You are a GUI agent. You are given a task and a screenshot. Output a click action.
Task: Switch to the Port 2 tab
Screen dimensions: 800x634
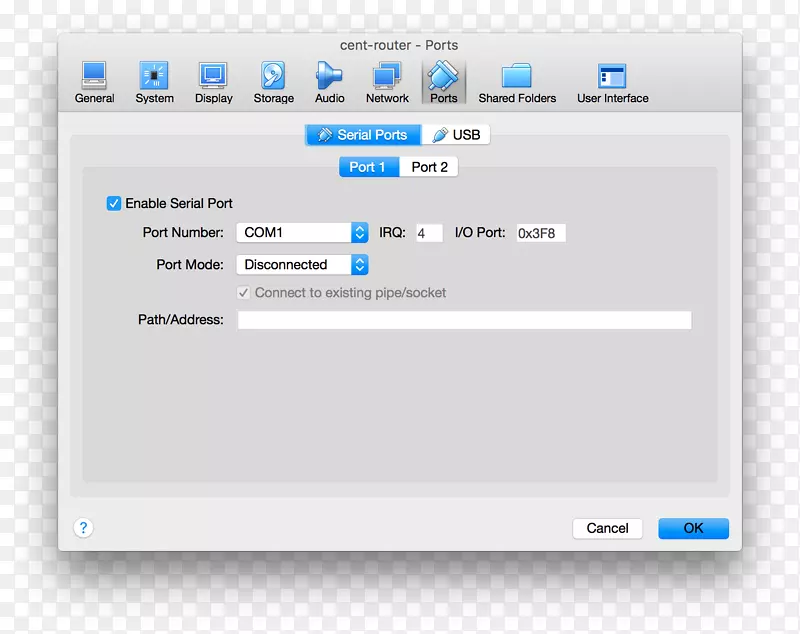click(429, 167)
